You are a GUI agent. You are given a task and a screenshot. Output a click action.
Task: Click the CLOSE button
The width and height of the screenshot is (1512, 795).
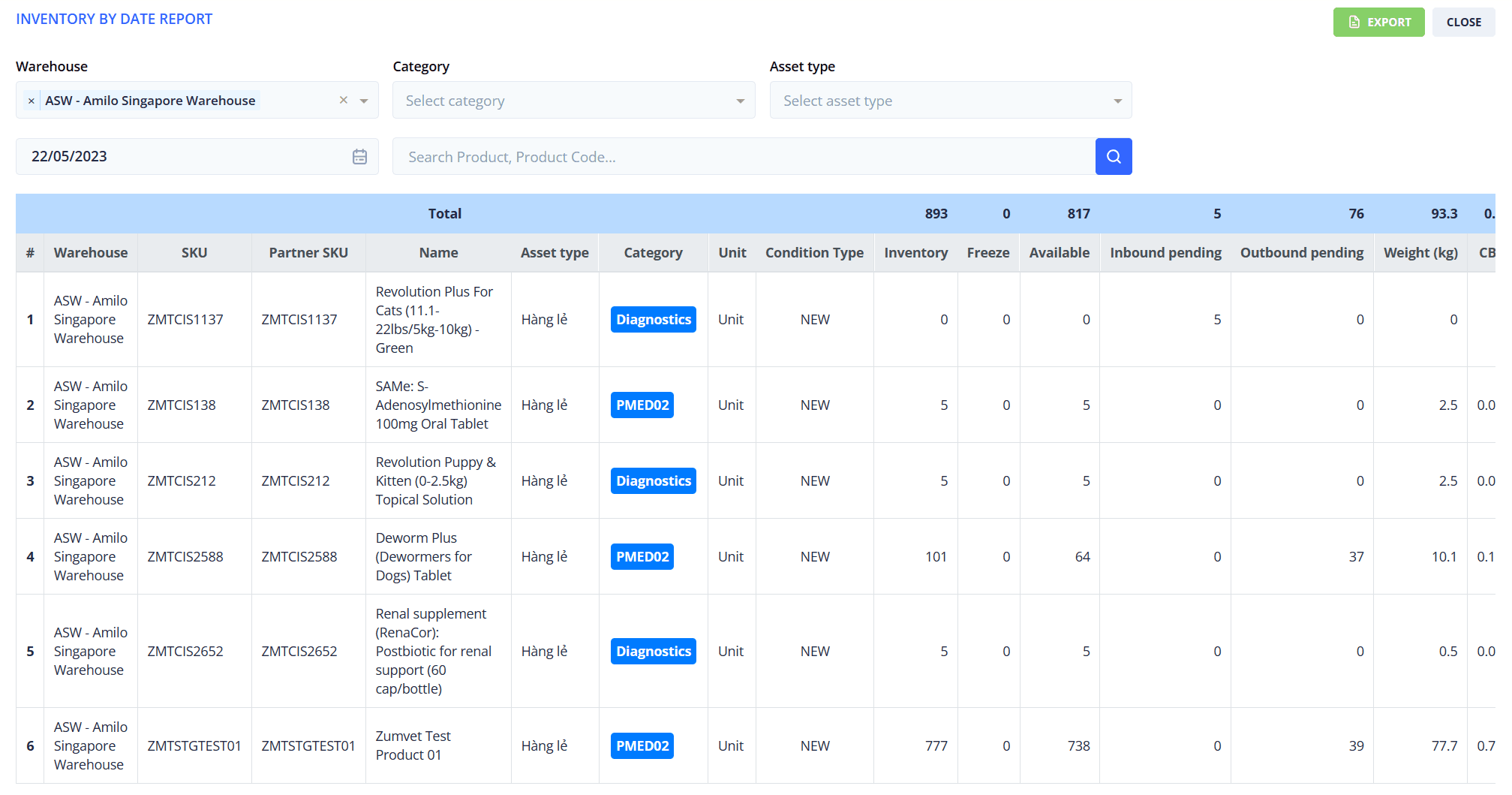[x=1462, y=22]
